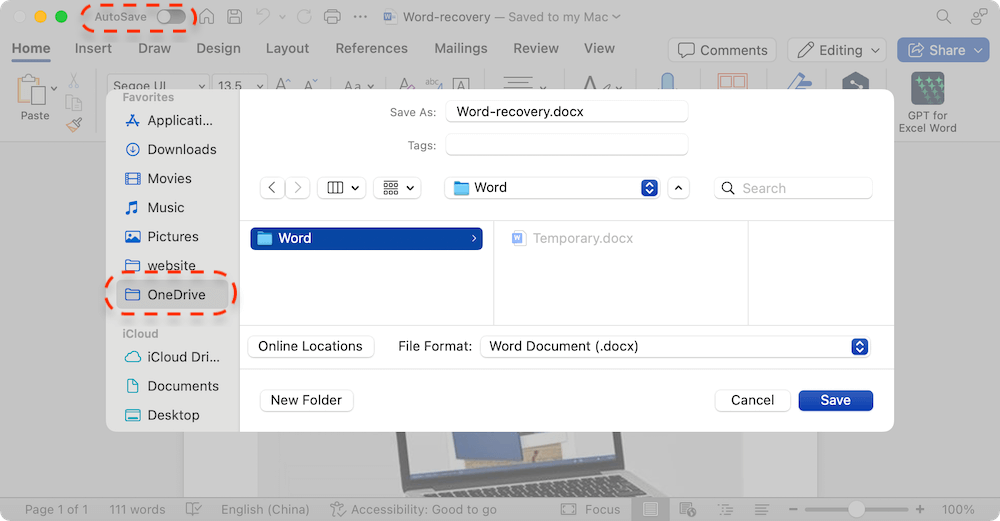This screenshot has width=1000, height=521.
Task: Click the Cancel button
Action: tap(752, 400)
